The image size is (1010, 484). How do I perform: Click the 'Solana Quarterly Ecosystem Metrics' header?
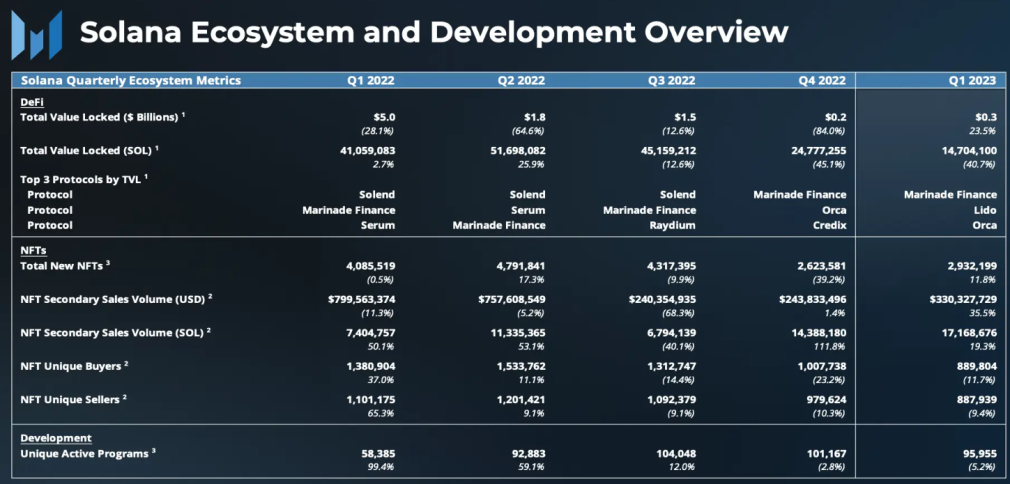[x=131, y=81]
